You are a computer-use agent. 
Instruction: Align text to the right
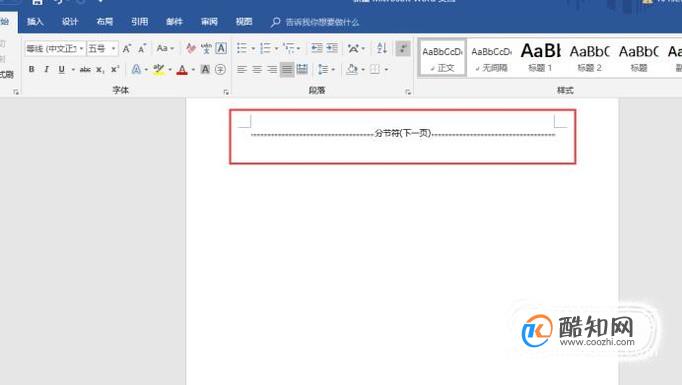click(x=272, y=69)
